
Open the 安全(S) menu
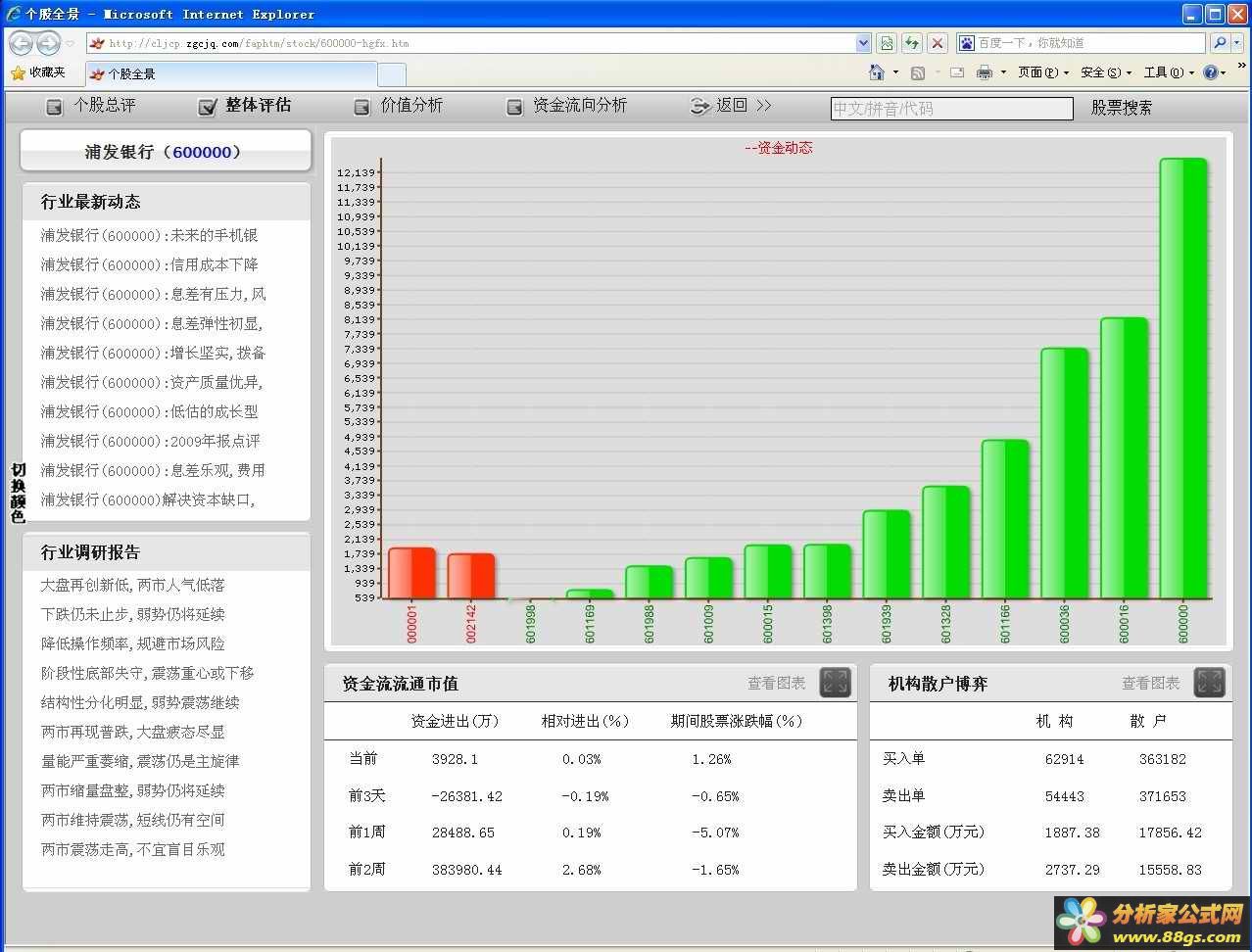tap(1106, 72)
